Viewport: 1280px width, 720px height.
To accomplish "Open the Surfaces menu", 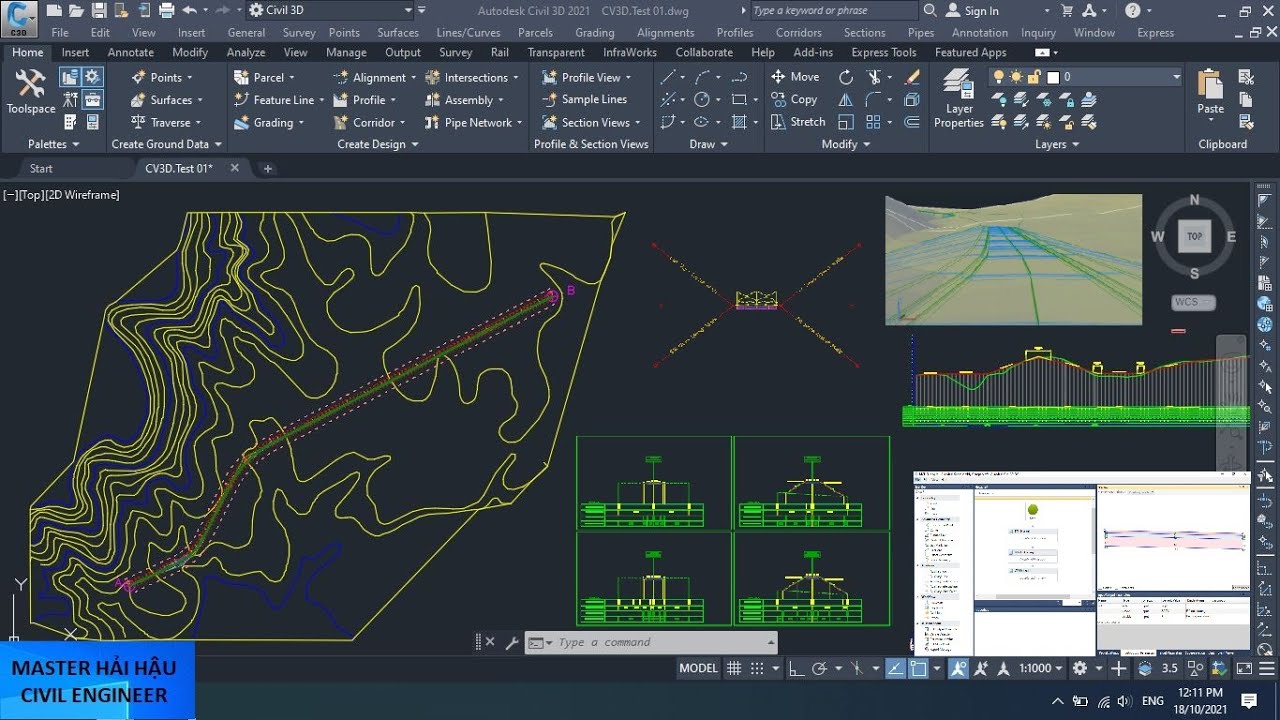I will (x=398, y=32).
